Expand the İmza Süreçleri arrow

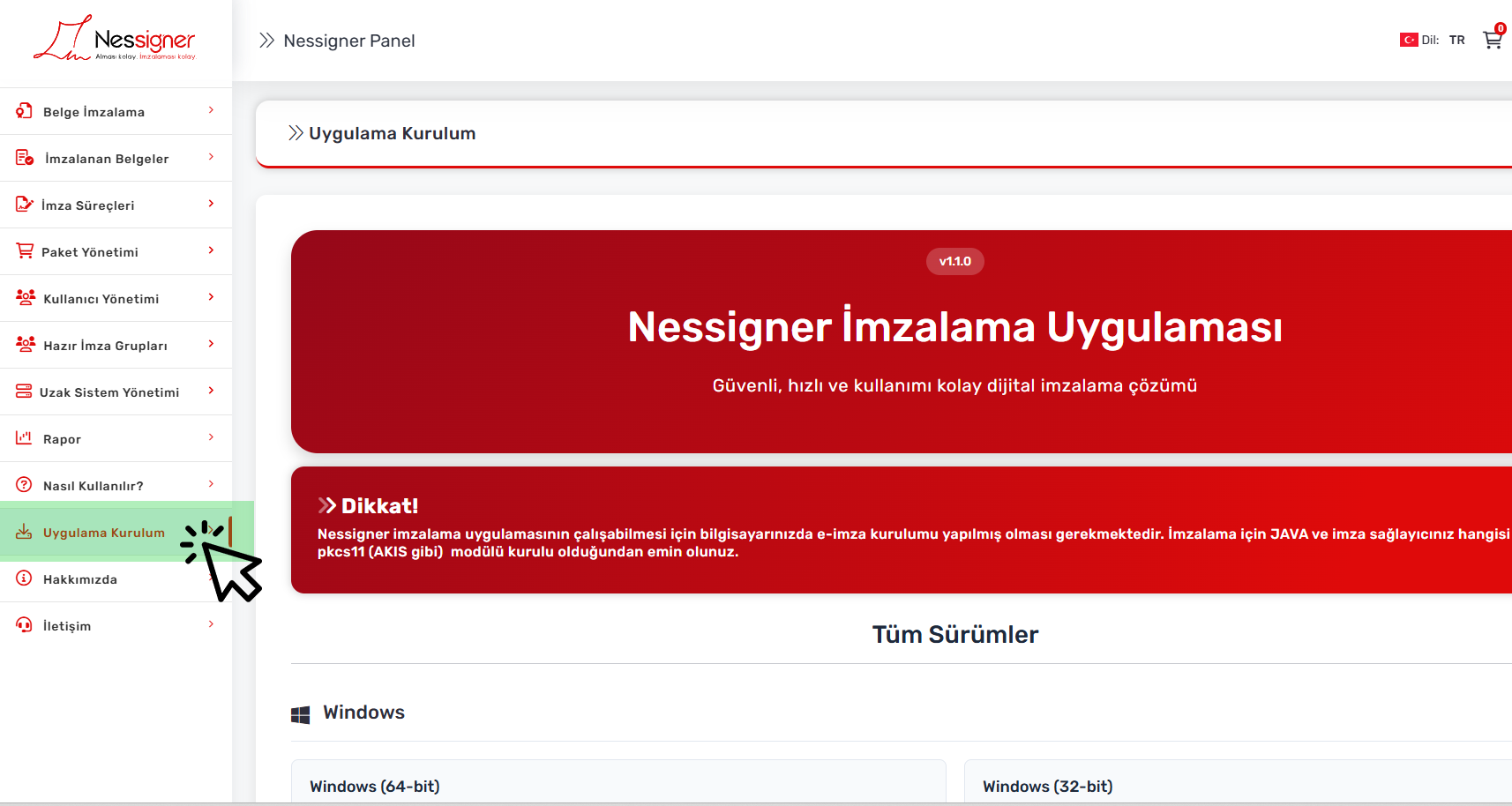click(211, 204)
